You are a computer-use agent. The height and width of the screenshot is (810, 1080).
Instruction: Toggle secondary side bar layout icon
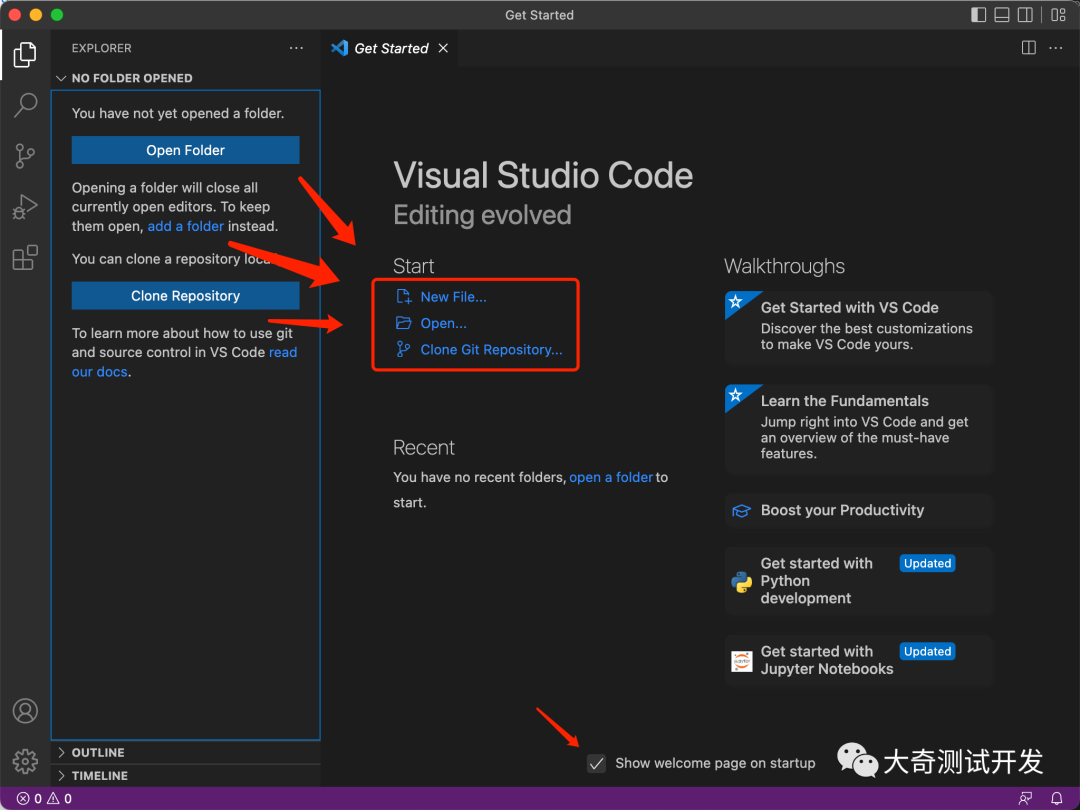1026,14
